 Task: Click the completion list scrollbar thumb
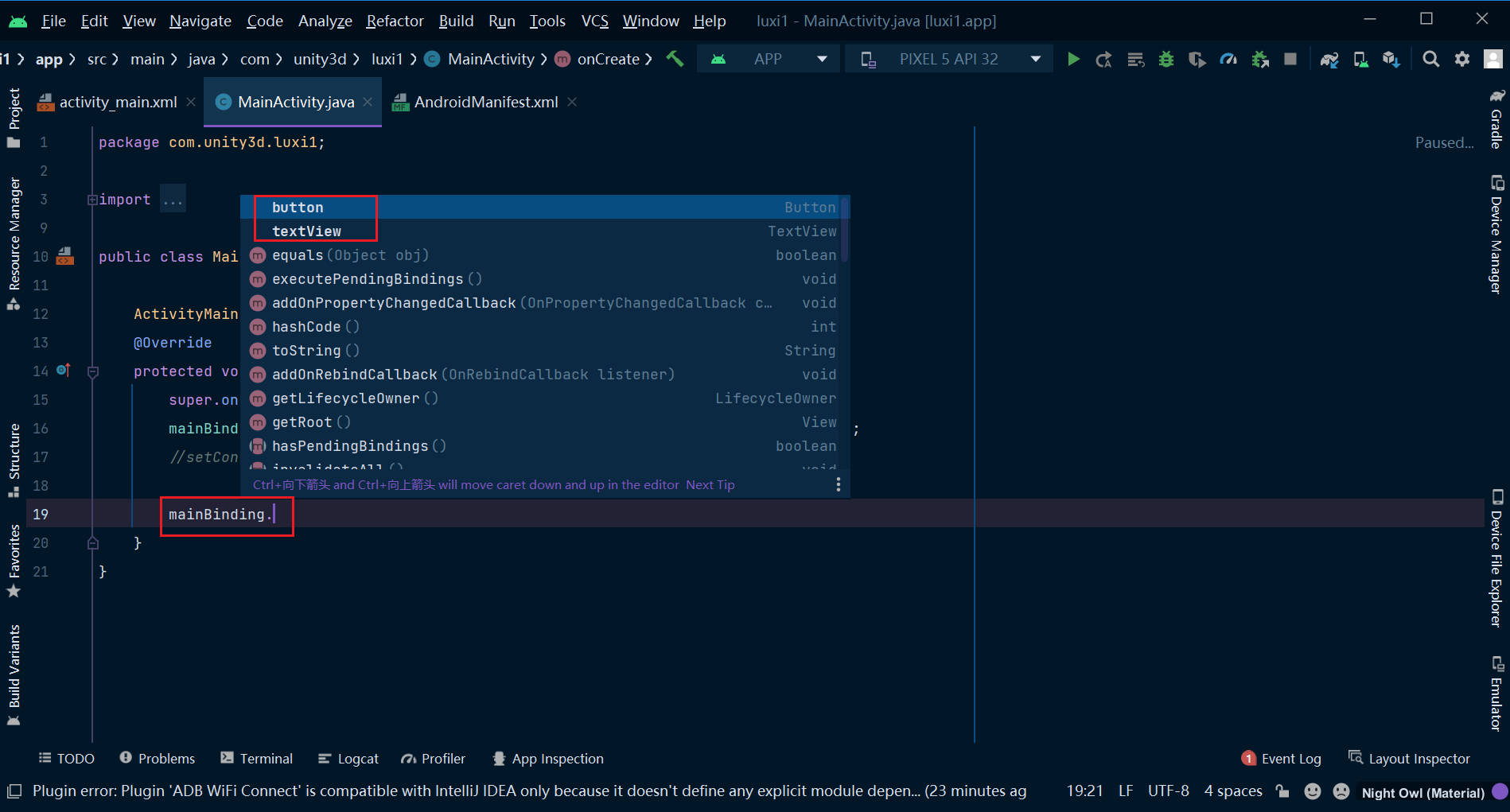(x=845, y=228)
